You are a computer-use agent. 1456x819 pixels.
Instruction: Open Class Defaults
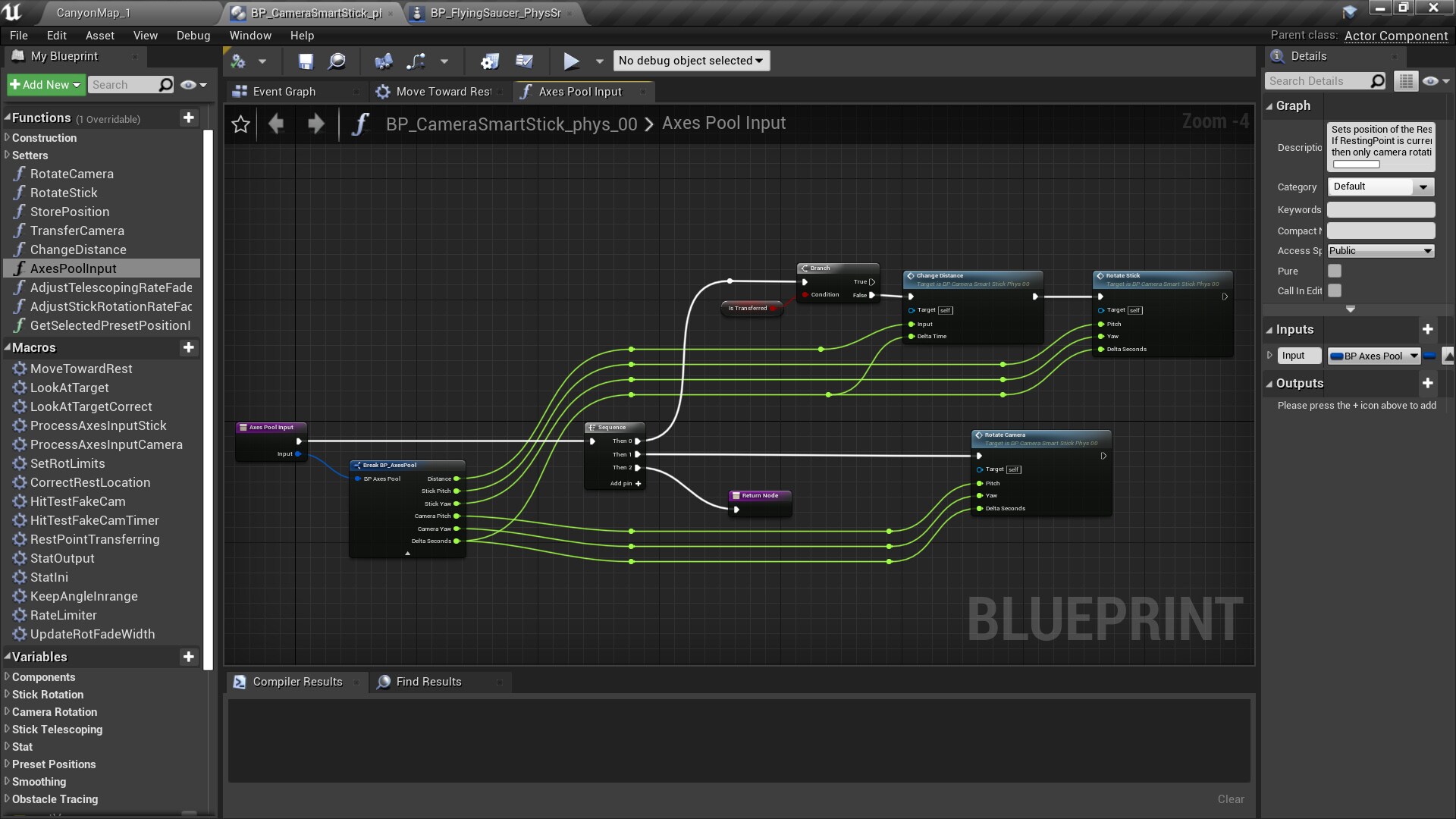[x=525, y=61]
